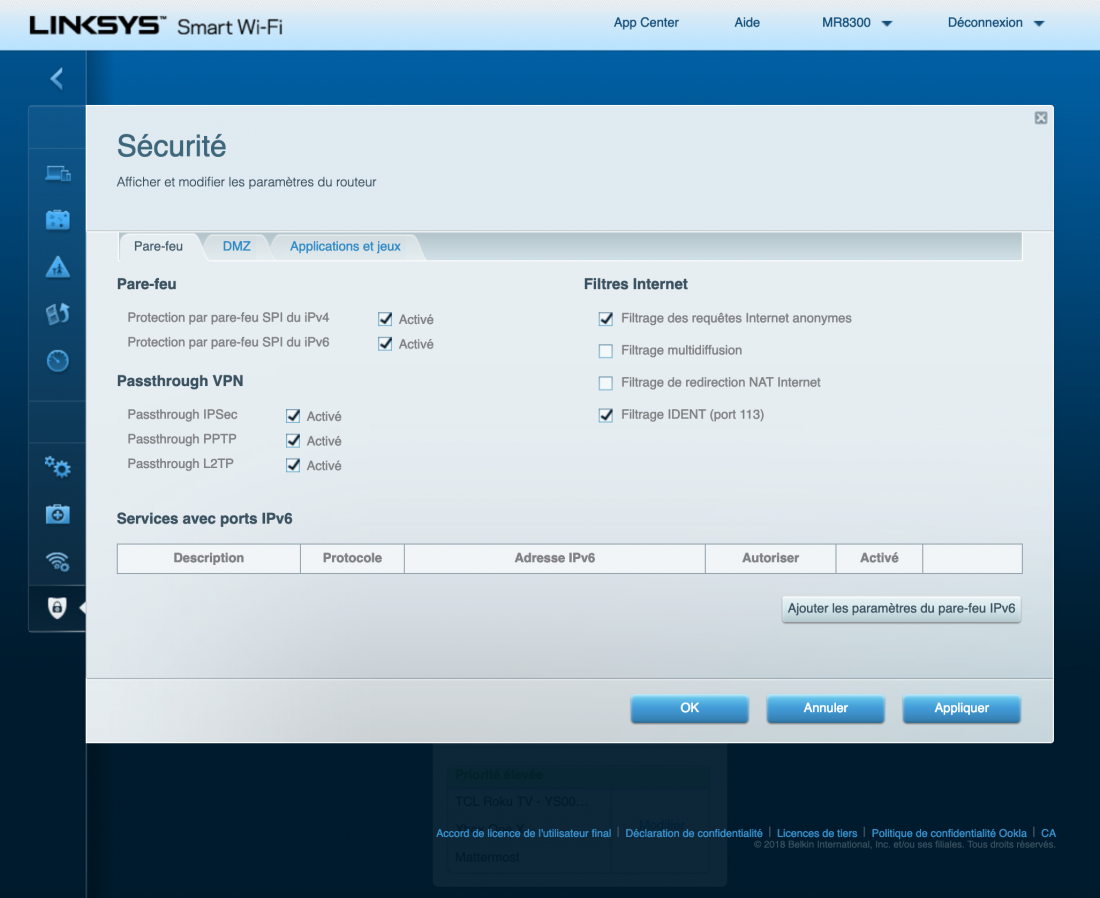Disable IPv4 SPI firewall protection checkbox
1100x898 pixels.
tap(385, 319)
